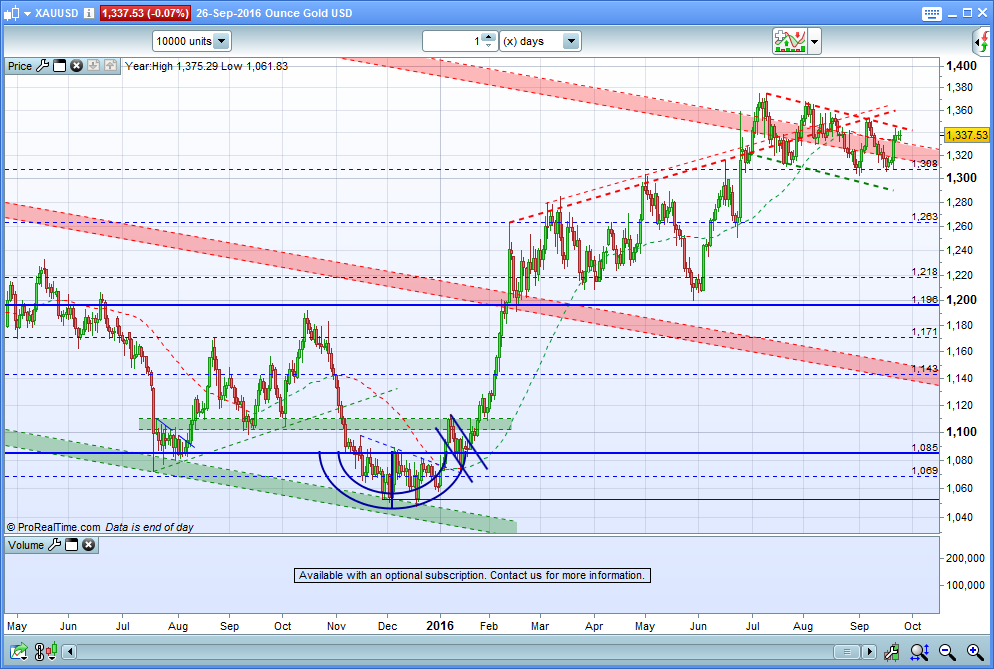Click the share chart icon bottom-left

(18, 651)
